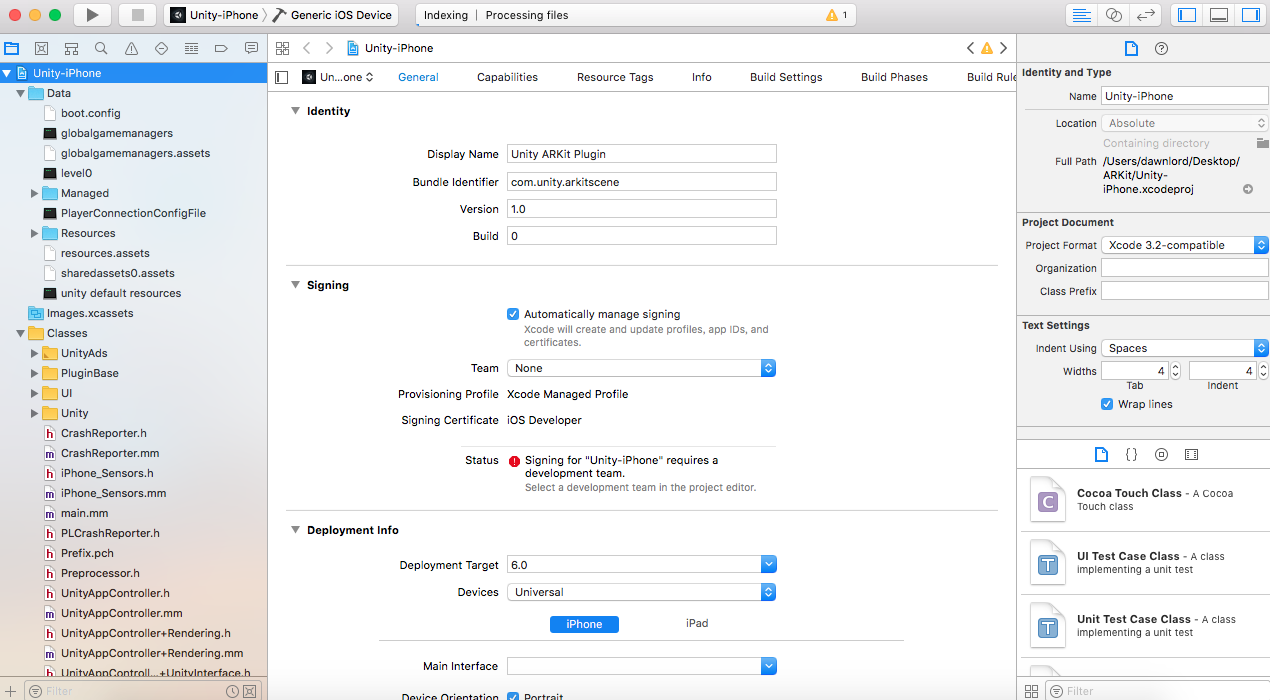The width and height of the screenshot is (1270, 700).
Task: Select the Breakpoint navigator
Action: [x=222, y=47]
